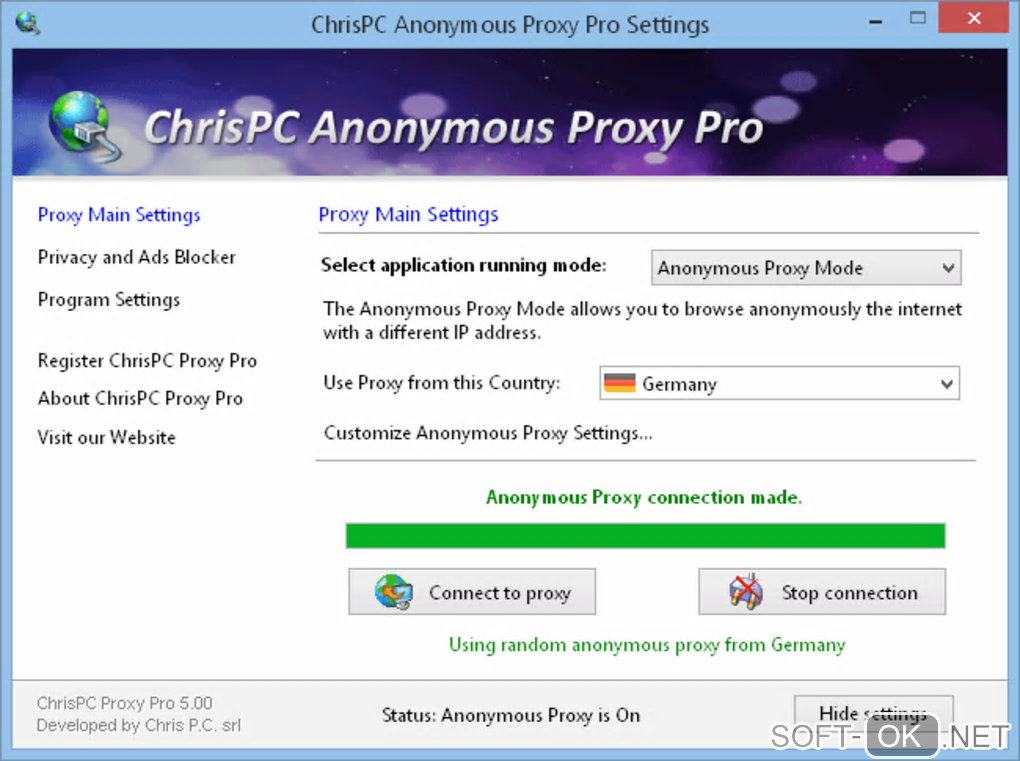This screenshot has height=761, width=1020.
Task: Click the globe with cable logo in banner
Action: click(x=85, y=126)
